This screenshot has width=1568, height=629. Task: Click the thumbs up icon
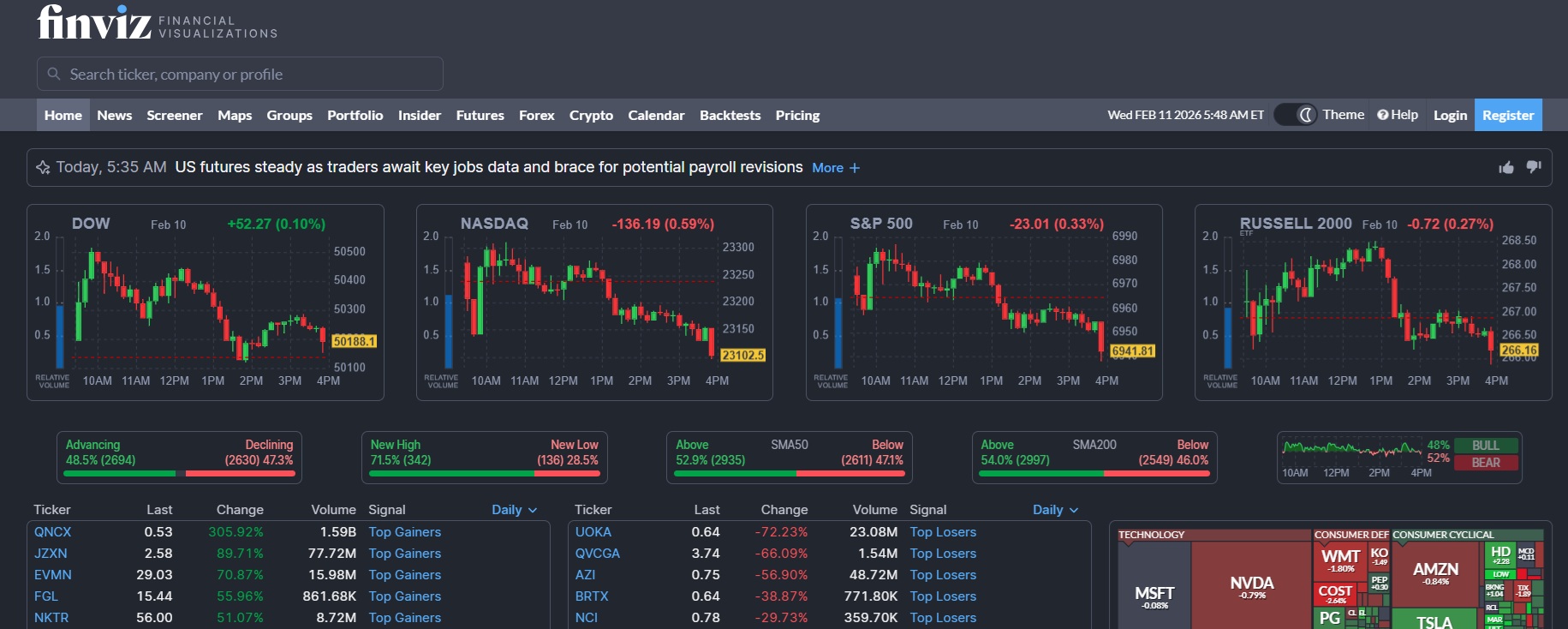click(1505, 167)
